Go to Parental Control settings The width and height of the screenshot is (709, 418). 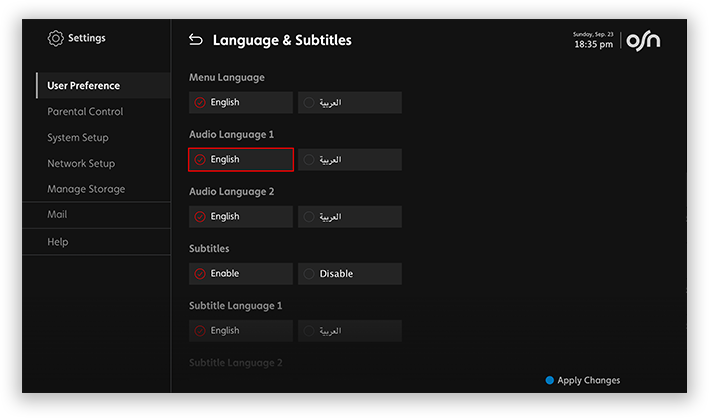pos(85,112)
